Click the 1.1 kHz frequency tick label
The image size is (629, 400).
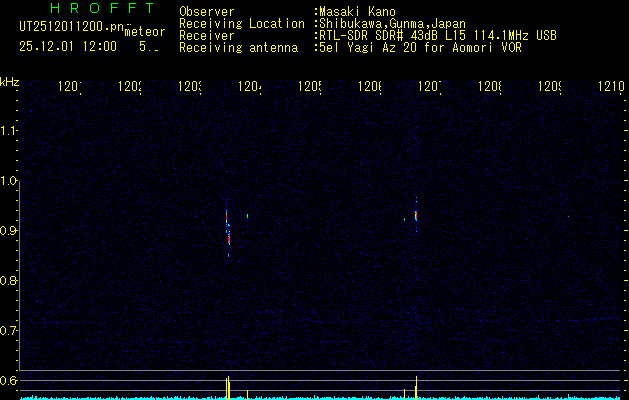8,130
